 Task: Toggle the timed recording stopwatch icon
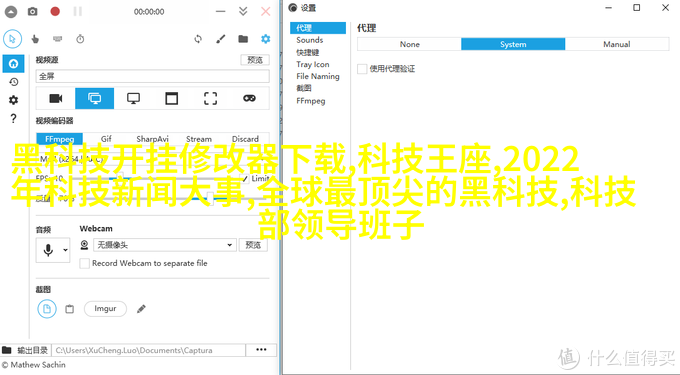pyautogui.click(x=80, y=39)
